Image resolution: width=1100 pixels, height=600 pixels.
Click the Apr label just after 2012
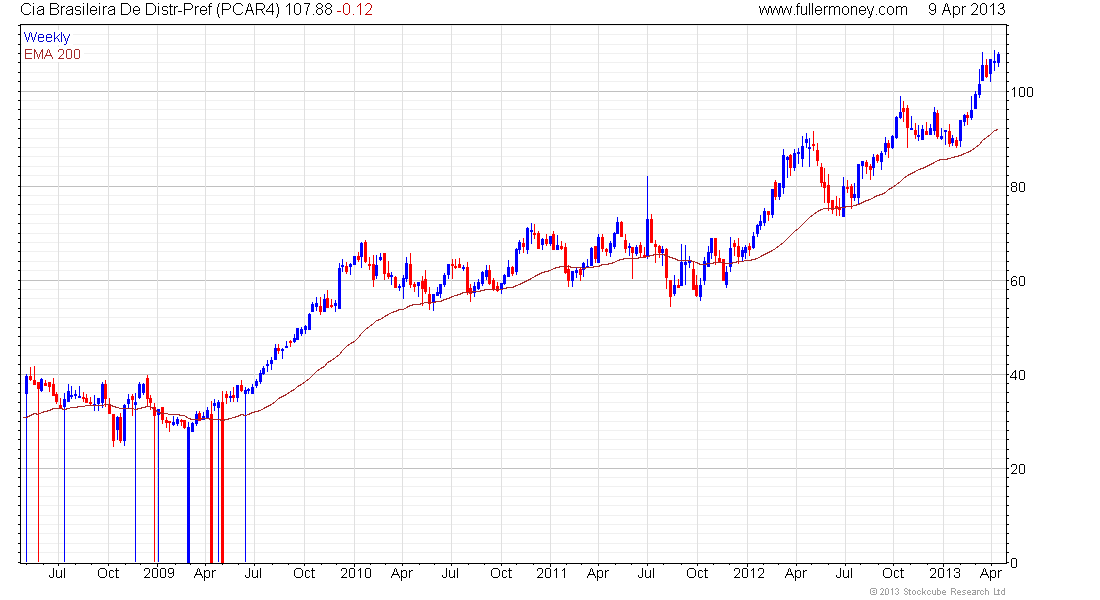click(796, 574)
